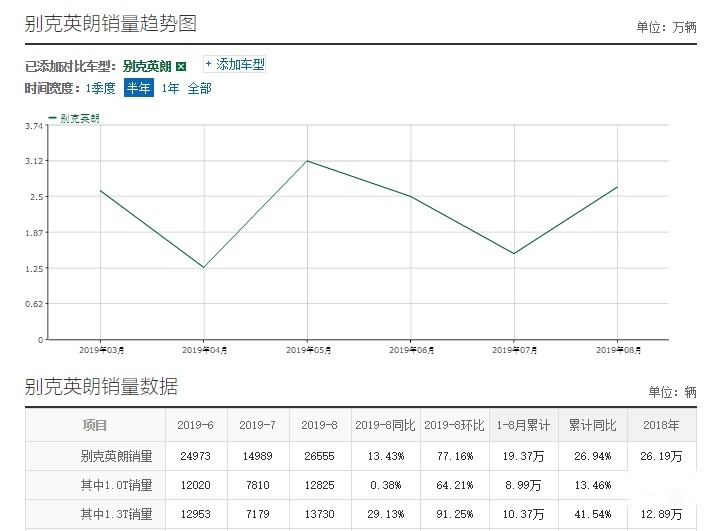Click the 1-8月累计 column header
Screen dimensions: 719x531
pos(523,425)
